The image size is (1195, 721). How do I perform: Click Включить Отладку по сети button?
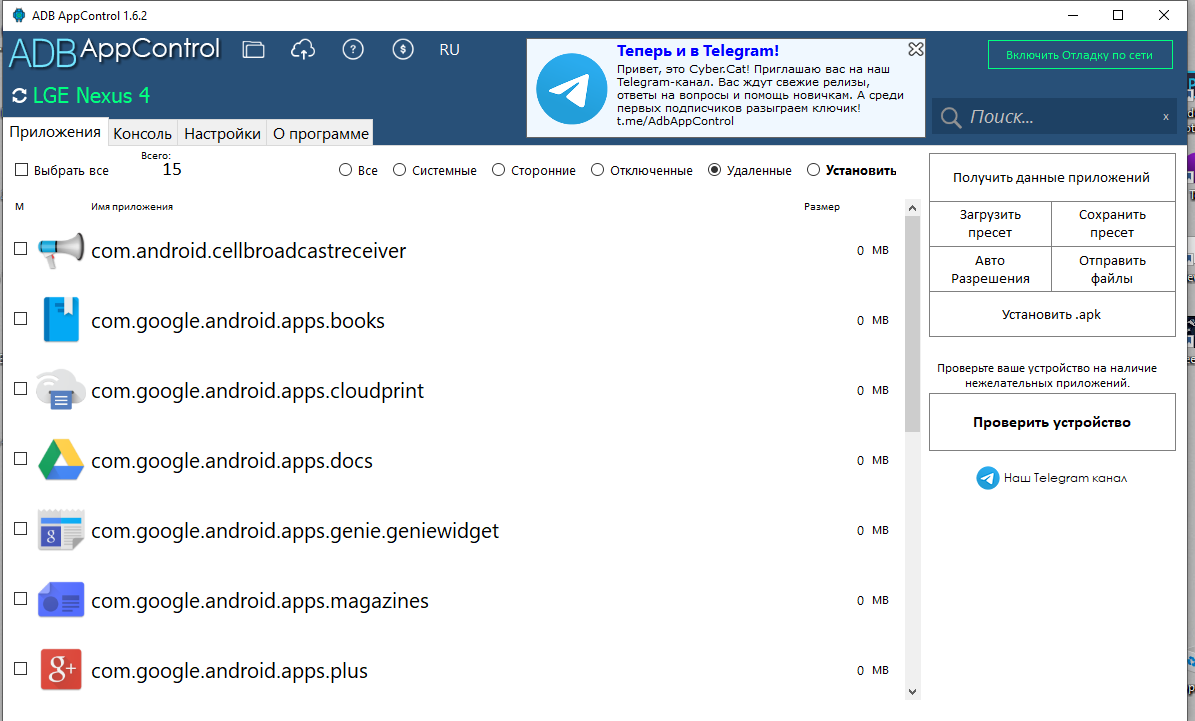tap(1080, 55)
